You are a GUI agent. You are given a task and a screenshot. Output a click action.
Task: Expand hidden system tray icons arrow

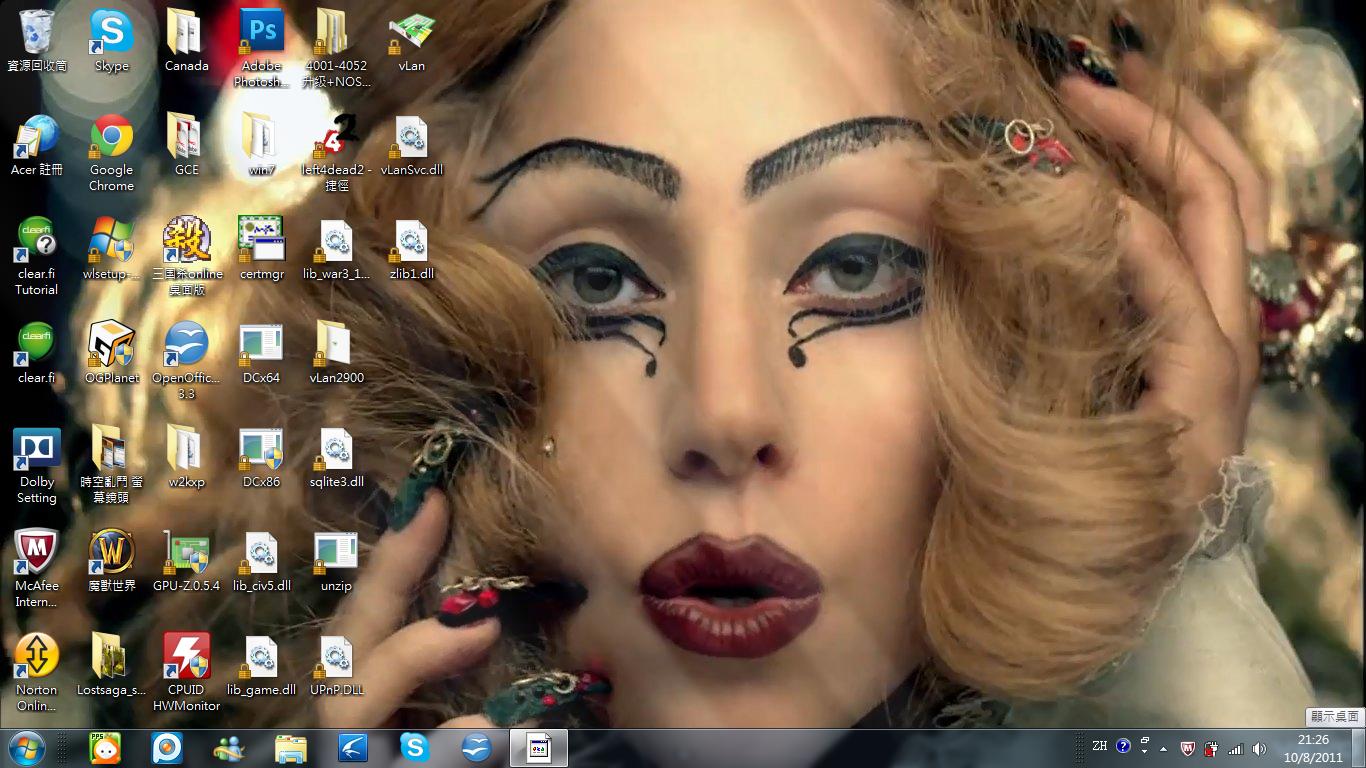(x=1163, y=748)
